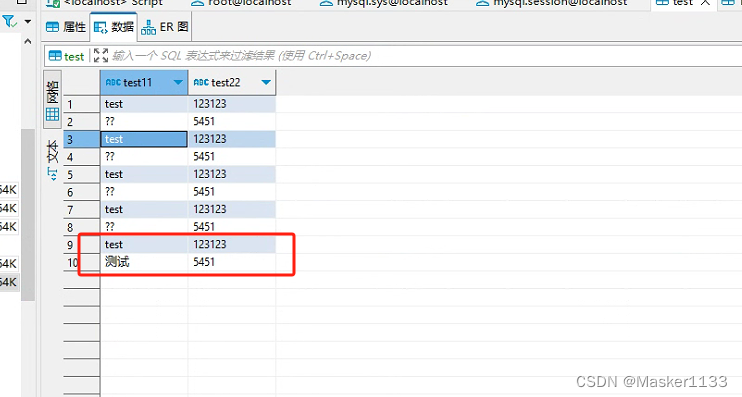Viewport: 742px width, 397px height.
Task: Click the 5451 cell in row 4
Action: pyautogui.click(x=232, y=157)
